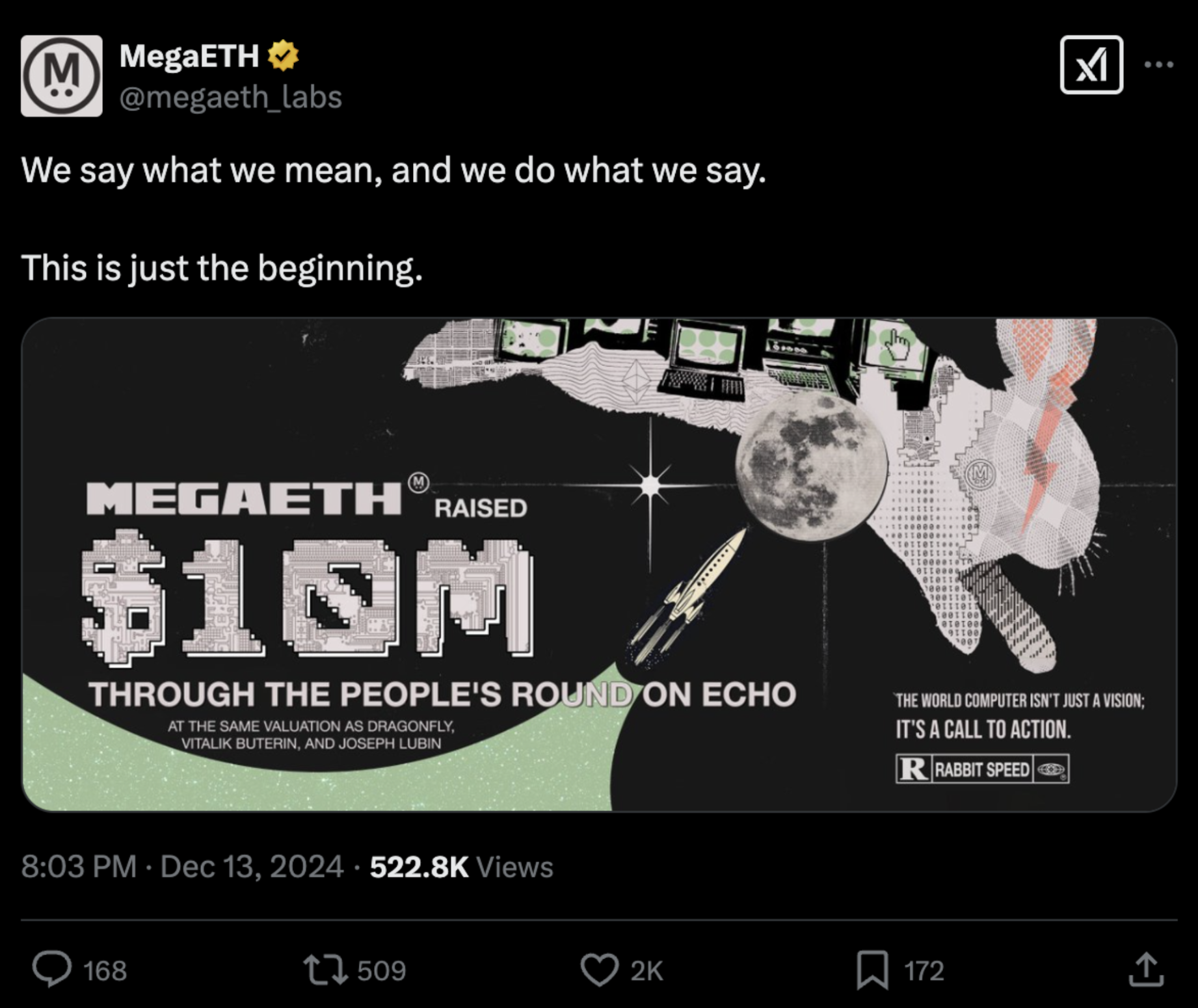Screen dimensions: 1198x1008
Task: Toggle the like heart icon
Action: click(599, 970)
